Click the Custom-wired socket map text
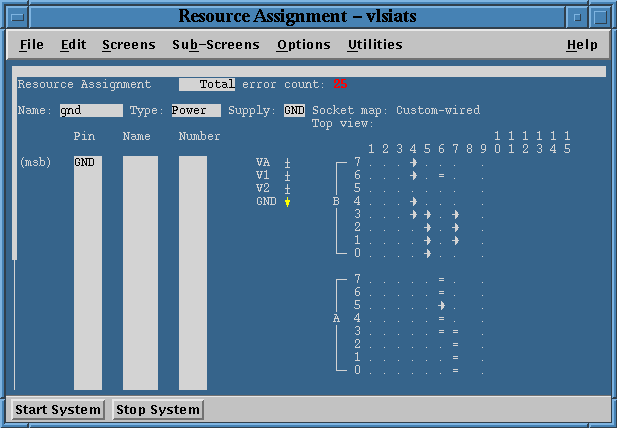The height and width of the screenshot is (428, 617). click(x=438, y=110)
